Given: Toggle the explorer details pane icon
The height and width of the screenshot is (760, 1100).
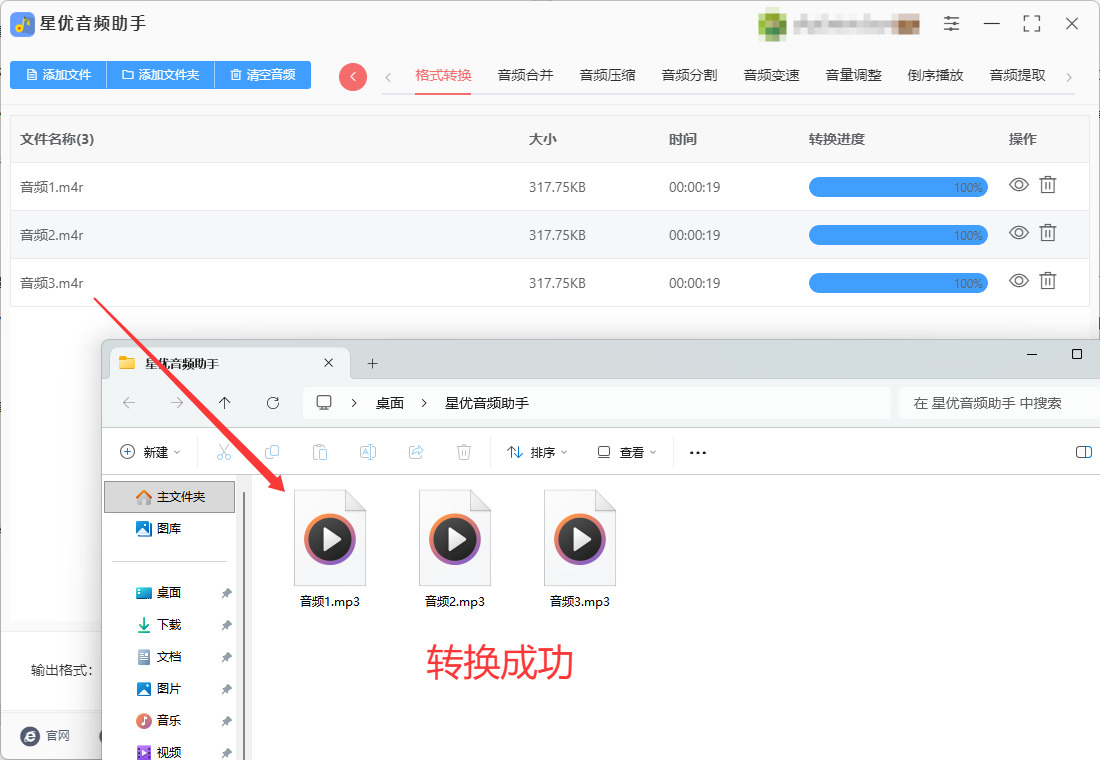Looking at the screenshot, I should [1084, 452].
